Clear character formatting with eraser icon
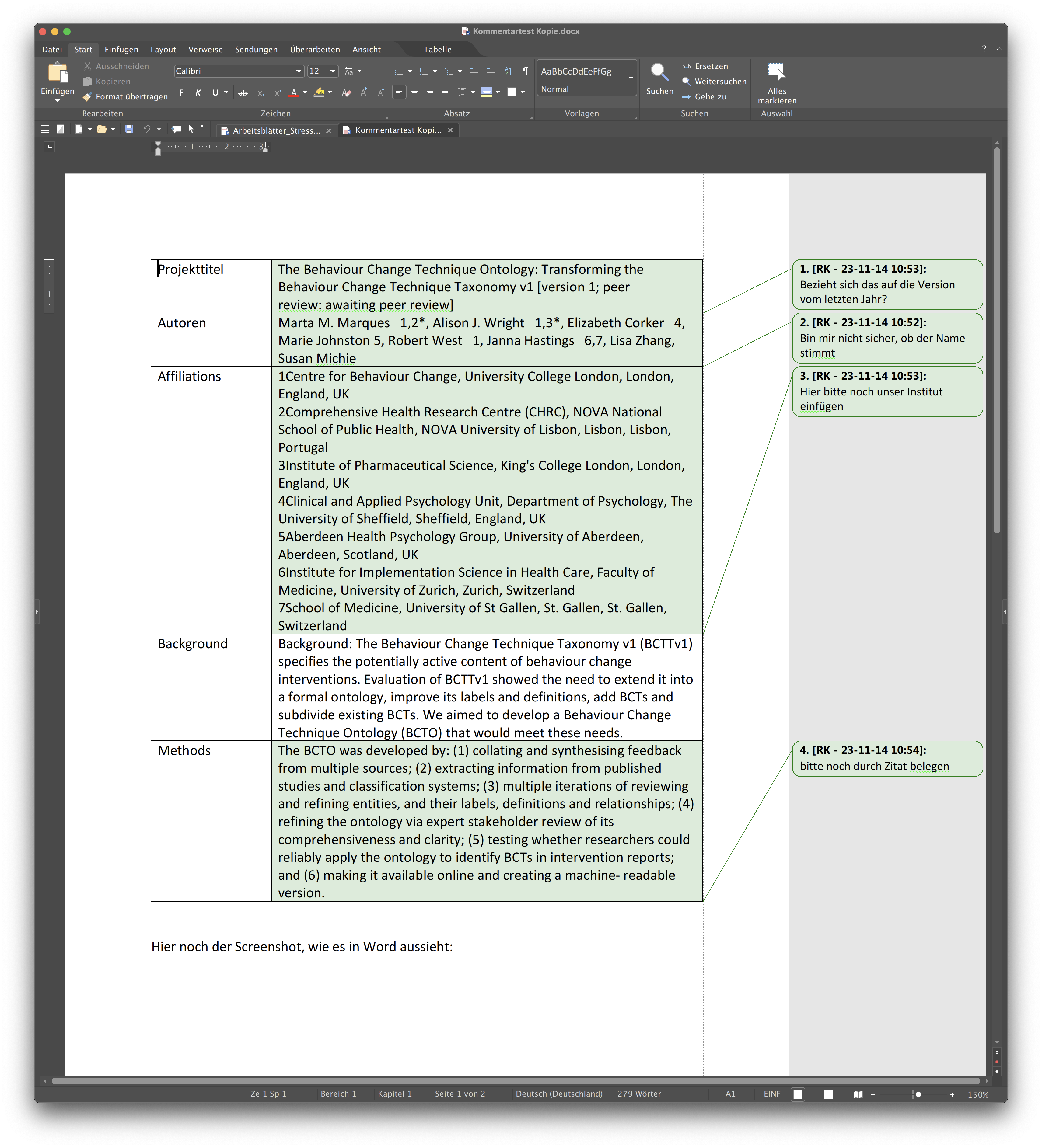 346,92
